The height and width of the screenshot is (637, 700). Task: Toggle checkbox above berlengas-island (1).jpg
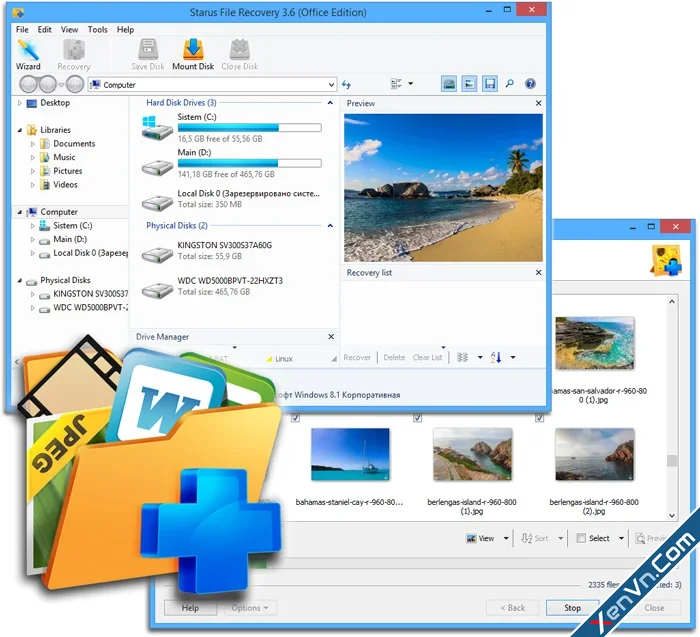(x=417, y=418)
